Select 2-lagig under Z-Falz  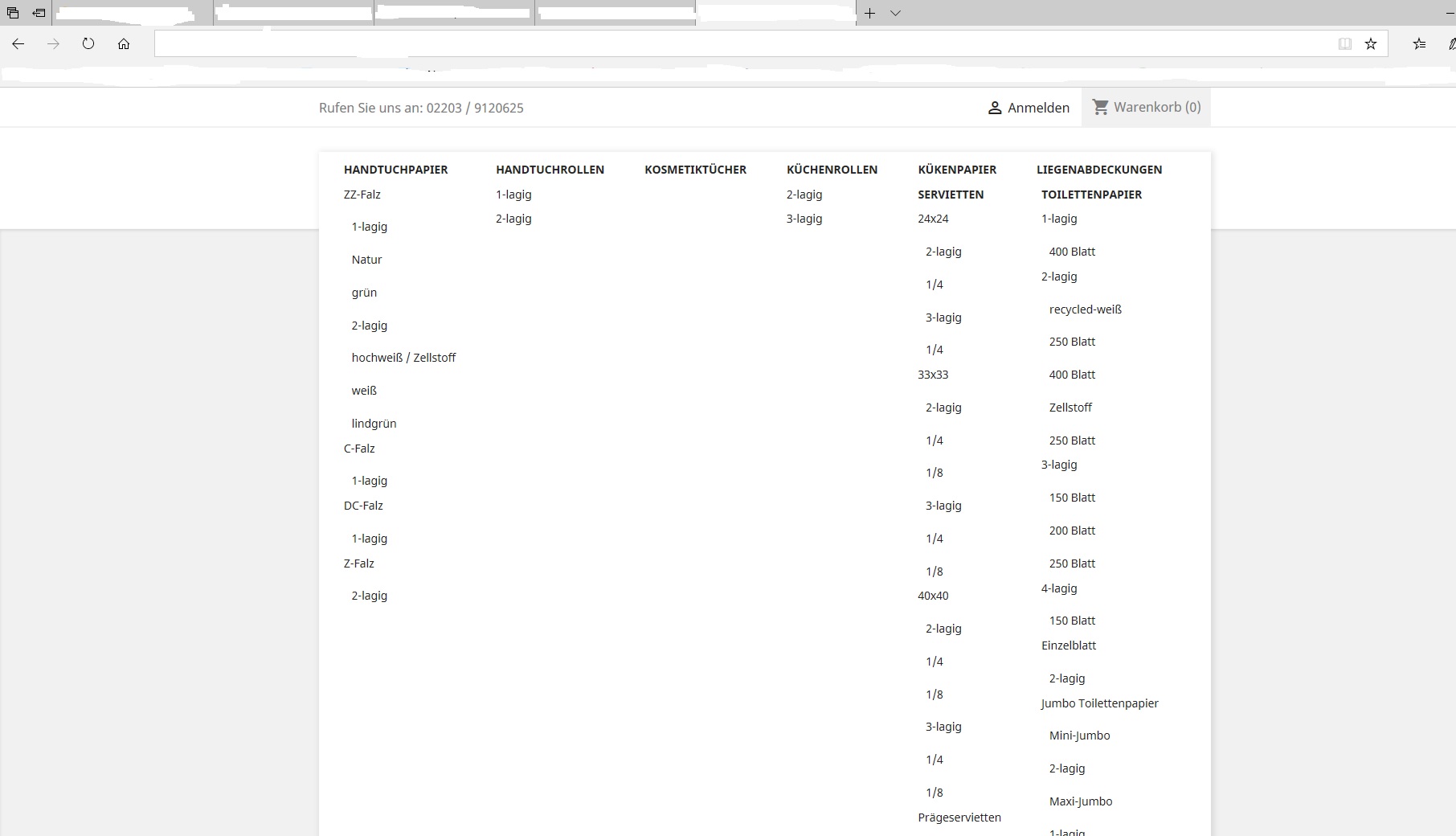pos(369,596)
